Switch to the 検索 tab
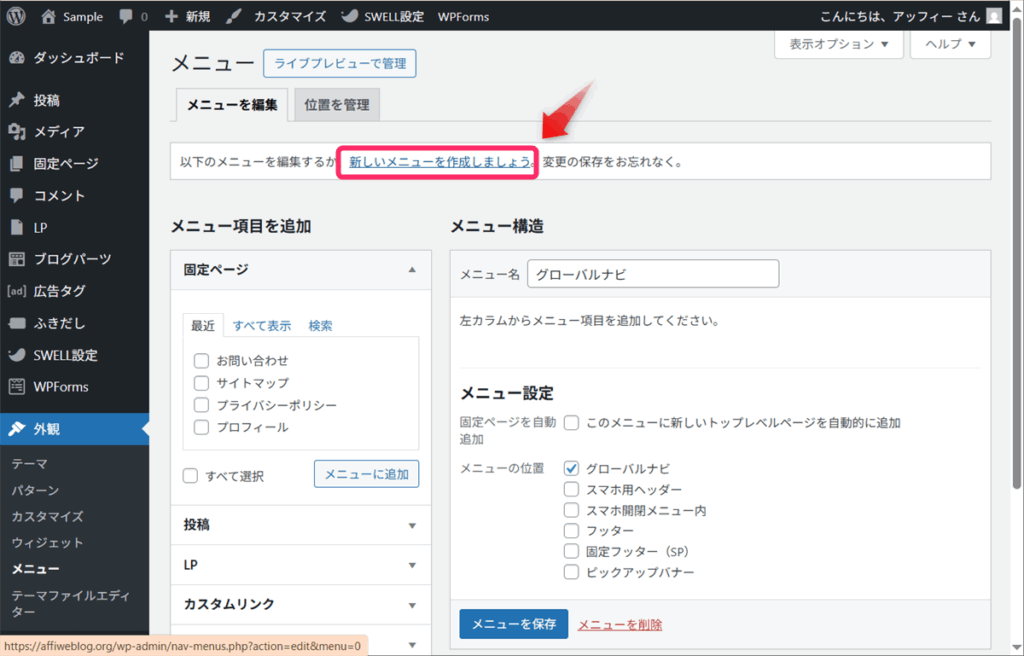 (320, 325)
